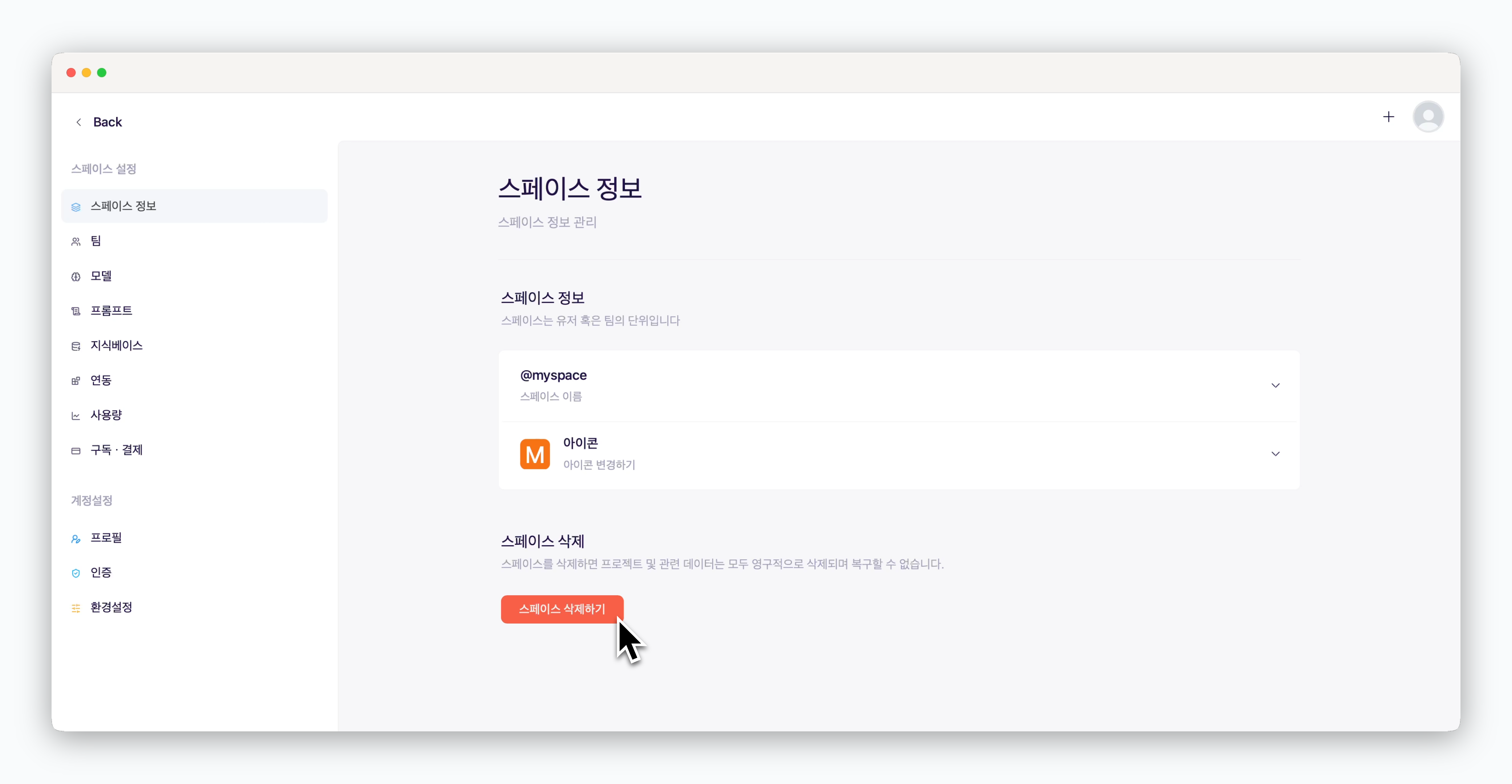This screenshot has height=784, width=1512.
Task: Click the 프로필 user icon
Action: tap(76, 539)
